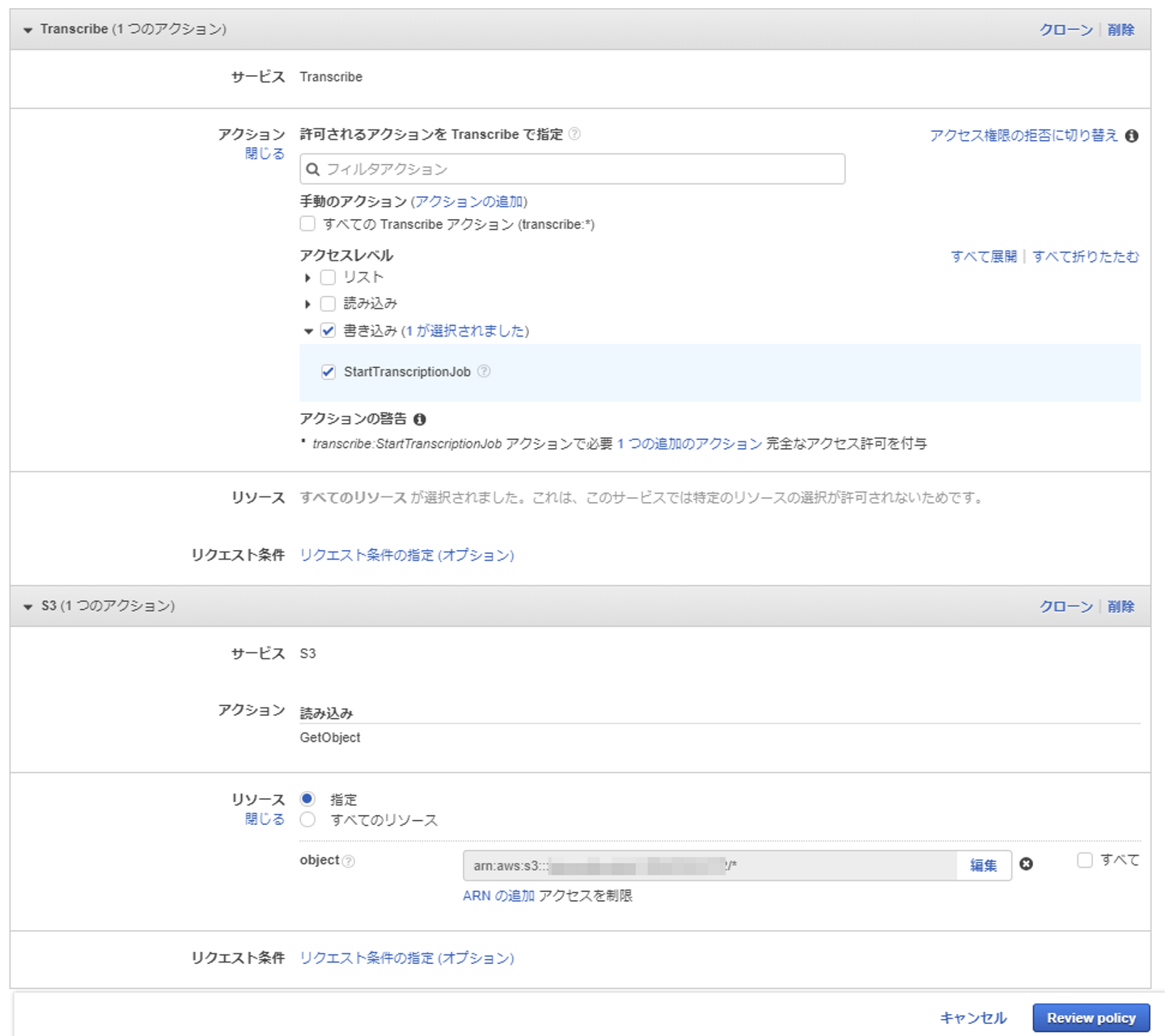The height and width of the screenshot is (1036, 1165).
Task: Click help icon beside Transcribe で指定 heading
Action: pyautogui.click(x=574, y=134)
